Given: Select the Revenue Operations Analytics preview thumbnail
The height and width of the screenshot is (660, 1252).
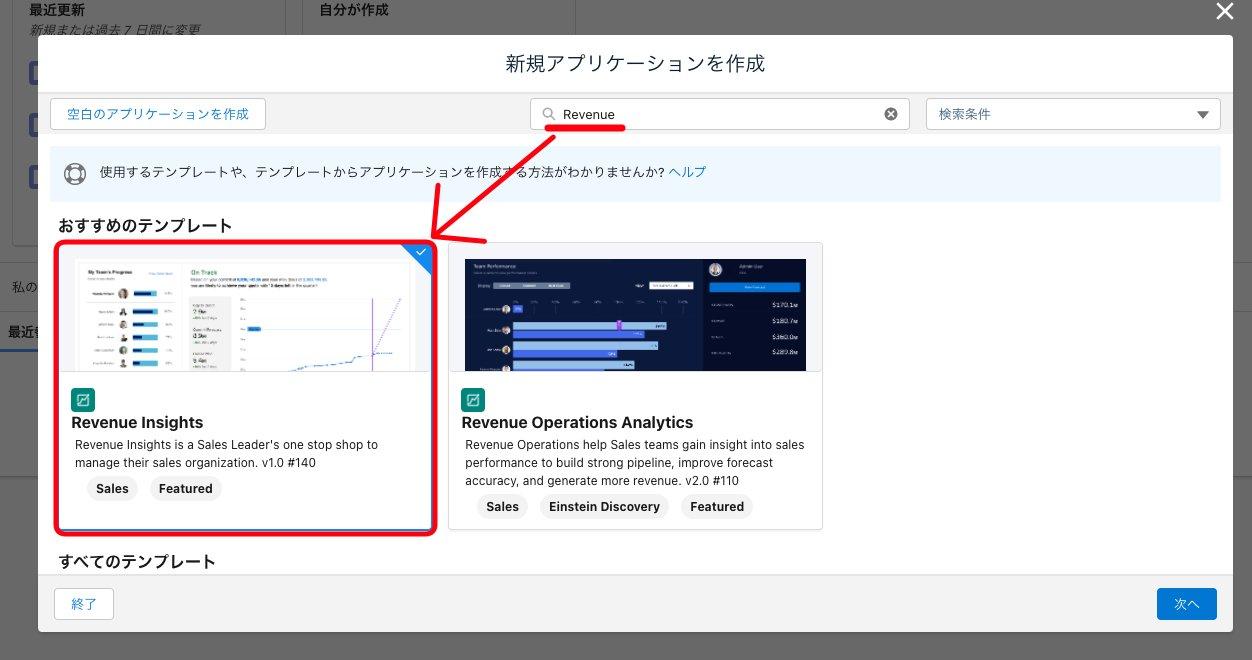Looking at the screenshot, I should 635,315.
